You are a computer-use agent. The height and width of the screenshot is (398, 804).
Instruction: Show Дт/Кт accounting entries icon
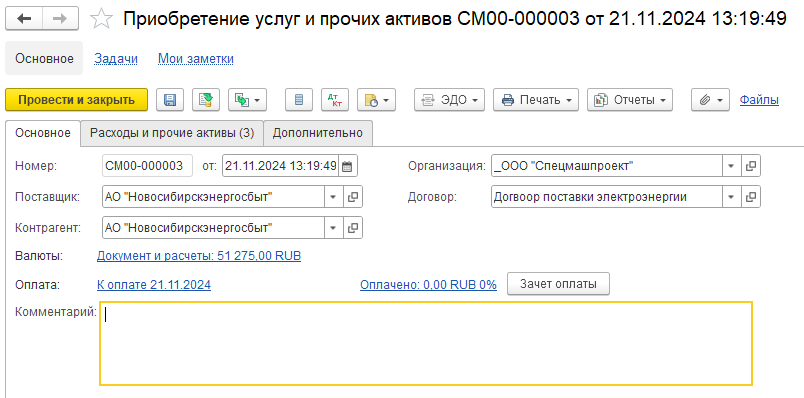pos(335,100)
